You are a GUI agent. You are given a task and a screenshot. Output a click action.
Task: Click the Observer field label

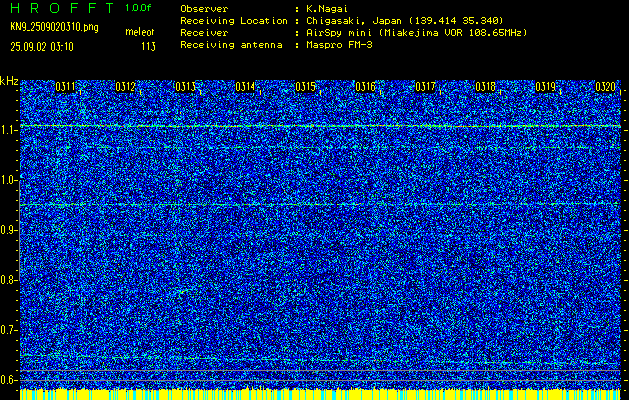(204, 9)
